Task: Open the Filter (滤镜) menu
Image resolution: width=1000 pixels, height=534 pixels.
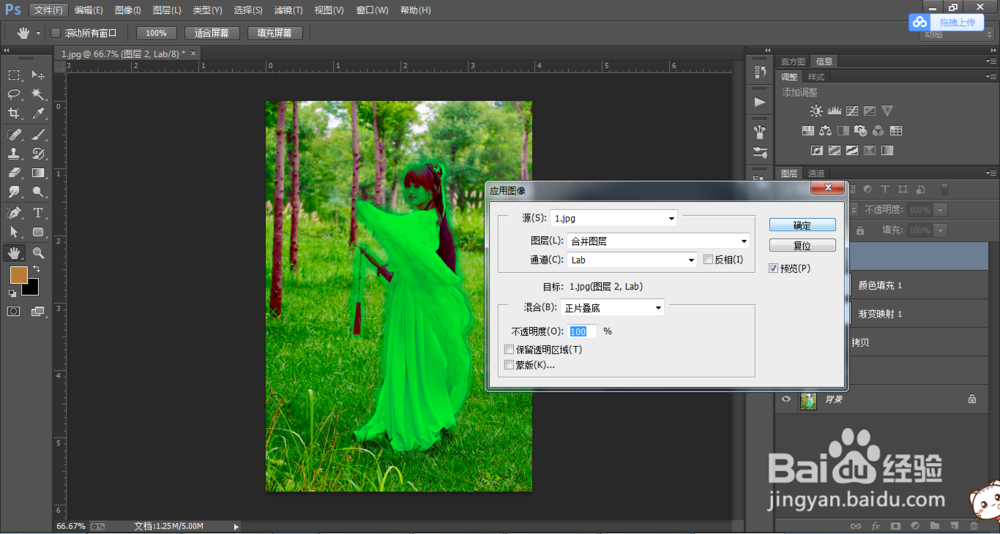Action: pyautogui.click(x=289, y=10)
